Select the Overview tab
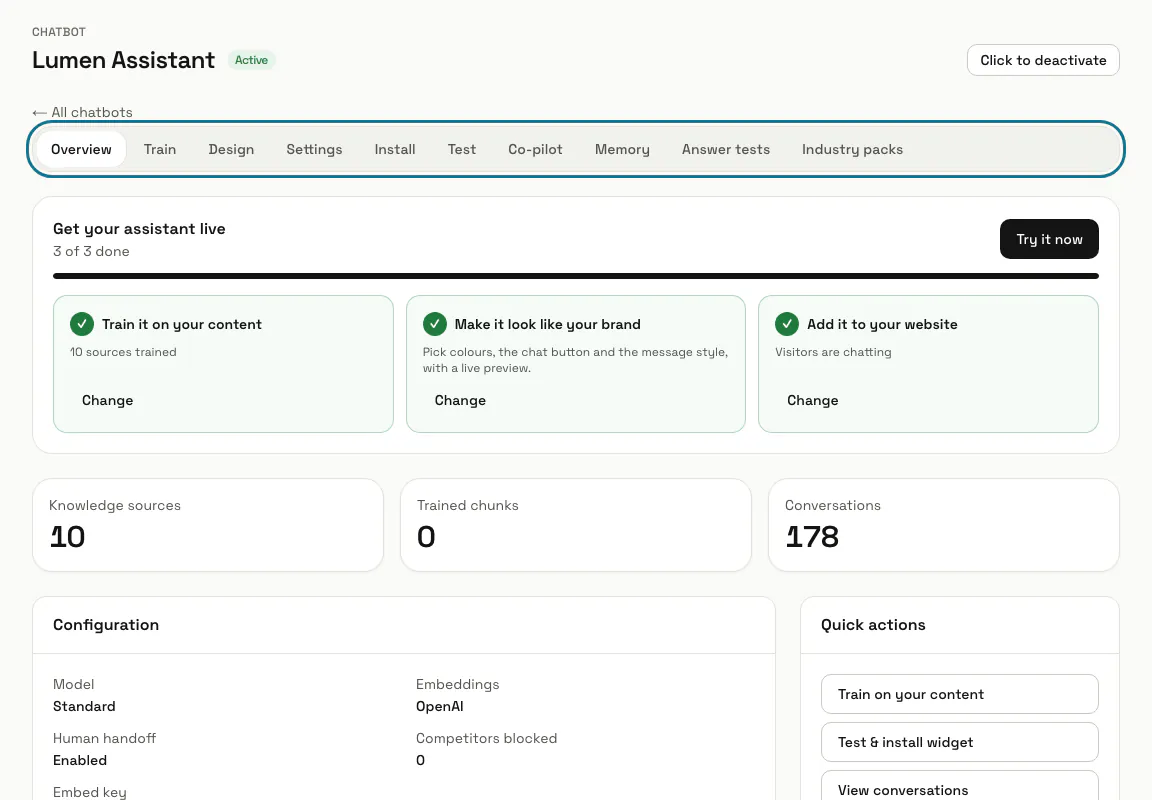 [x=82, y=149]
